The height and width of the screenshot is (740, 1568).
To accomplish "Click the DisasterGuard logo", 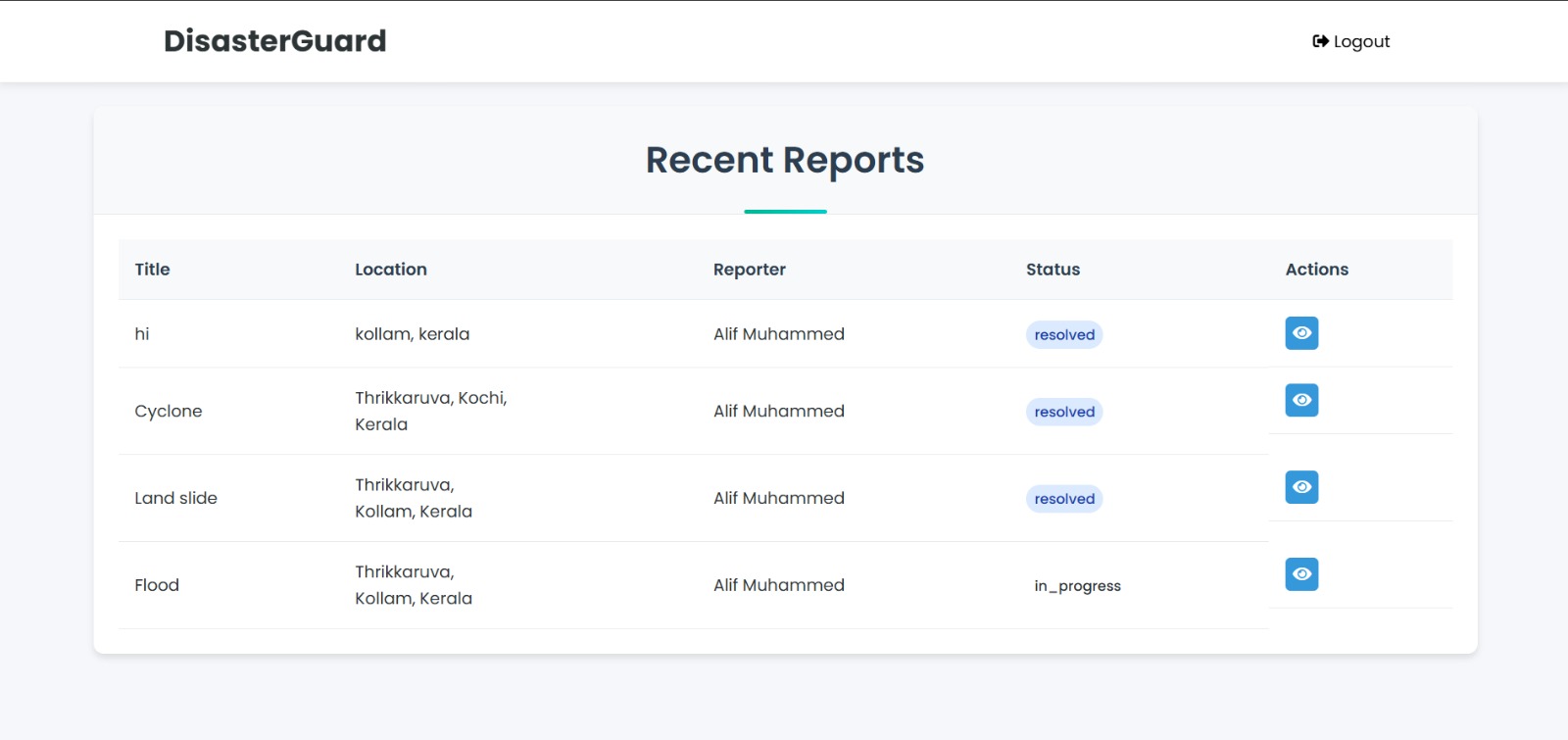I will pyautogui.click(x=274, y=41).
